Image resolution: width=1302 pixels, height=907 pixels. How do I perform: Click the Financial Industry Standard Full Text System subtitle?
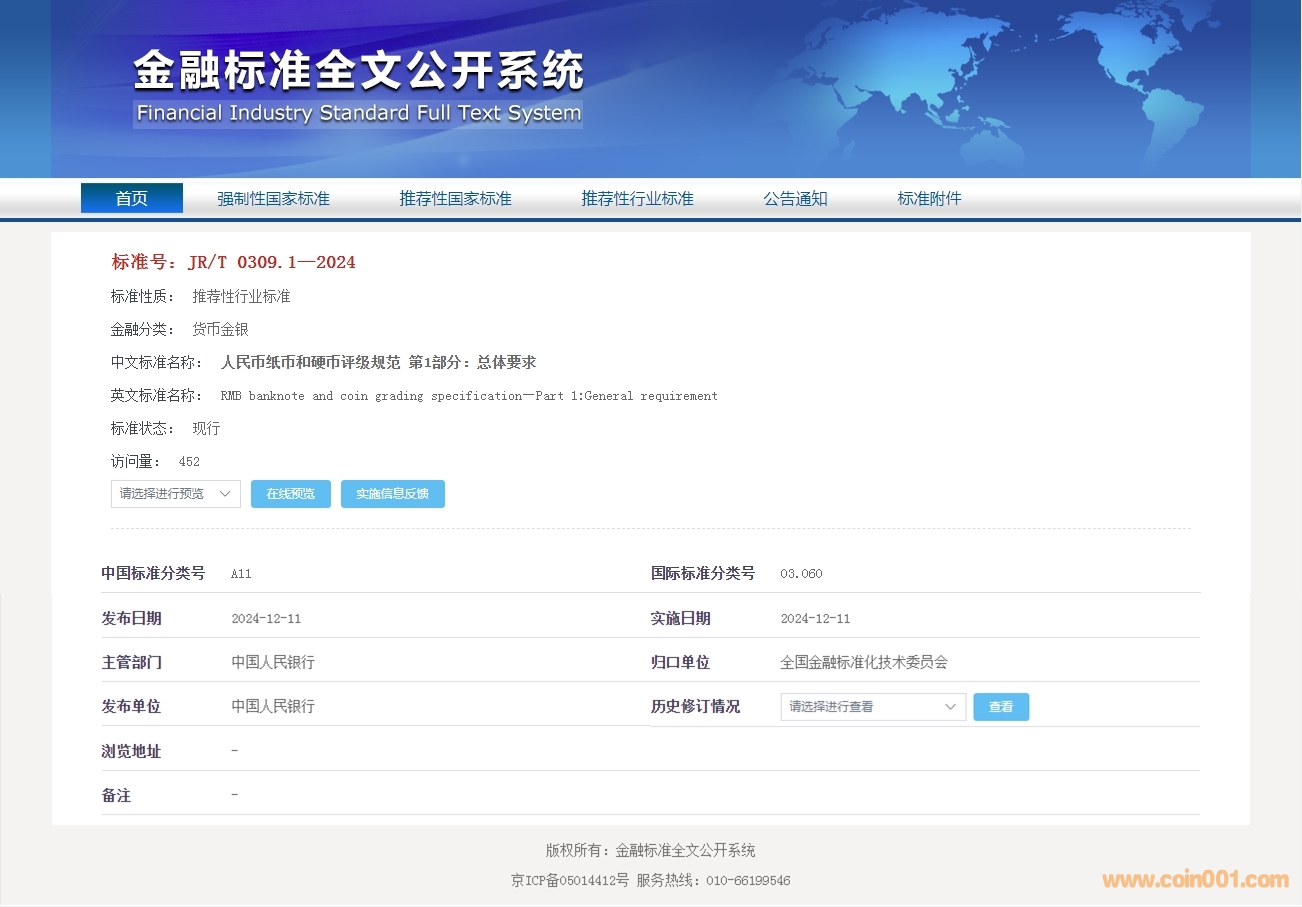[x=358, y=113]
